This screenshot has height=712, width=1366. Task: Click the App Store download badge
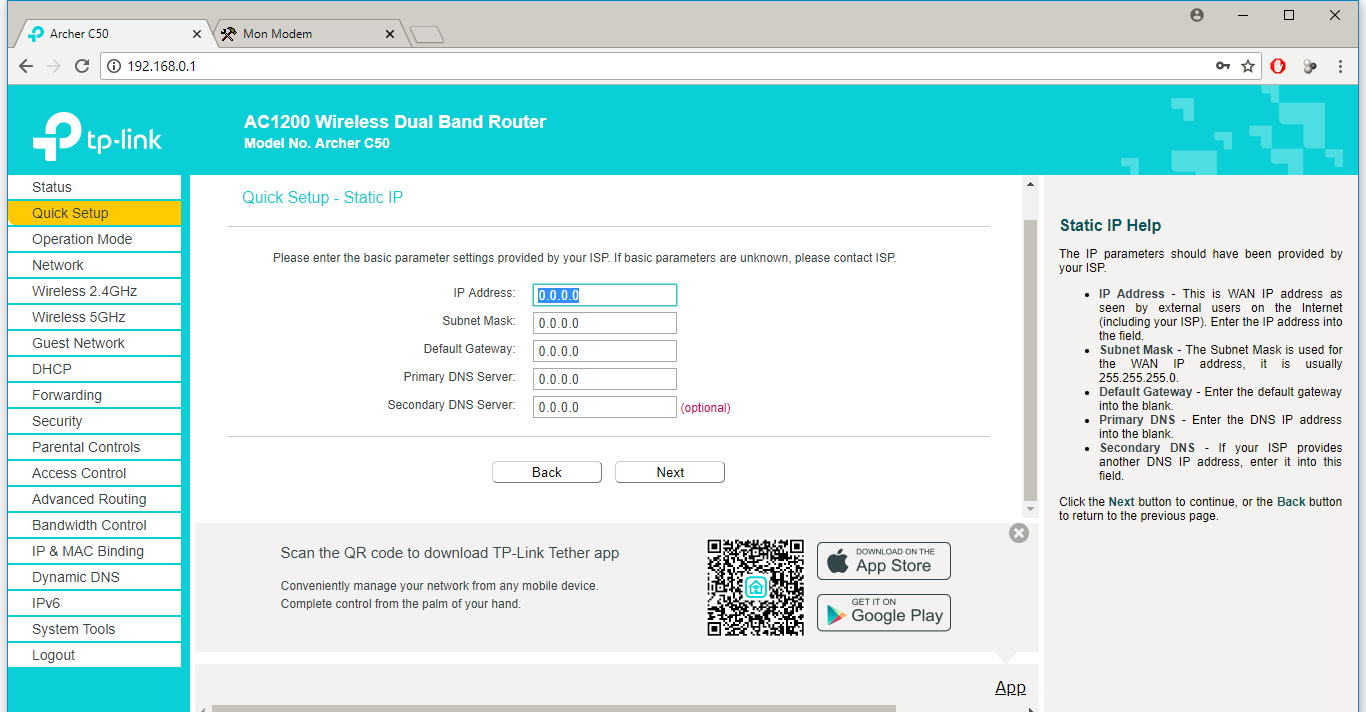(x=883, y=561)
